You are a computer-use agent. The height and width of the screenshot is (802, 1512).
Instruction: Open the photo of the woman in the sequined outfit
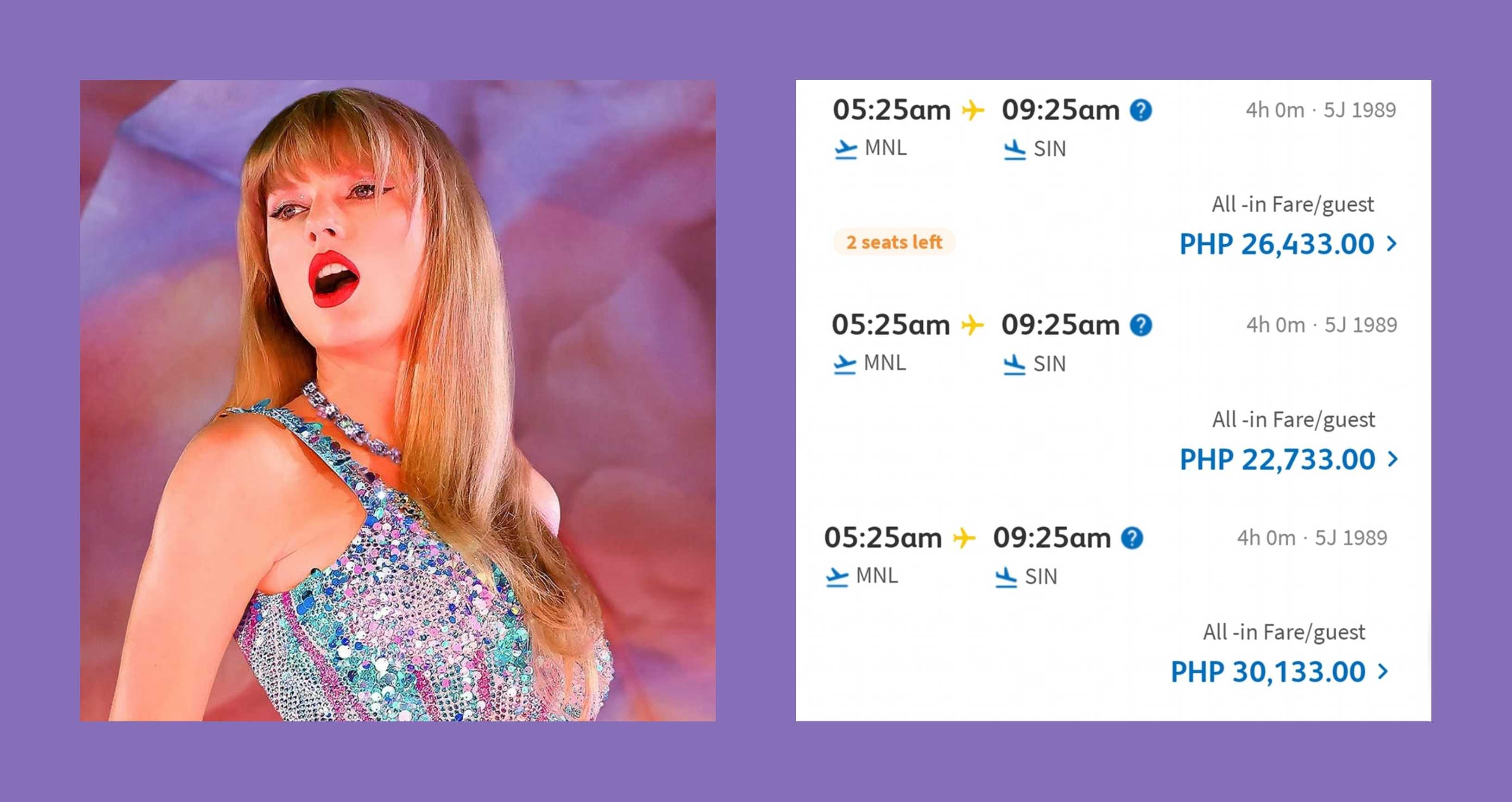397,400
